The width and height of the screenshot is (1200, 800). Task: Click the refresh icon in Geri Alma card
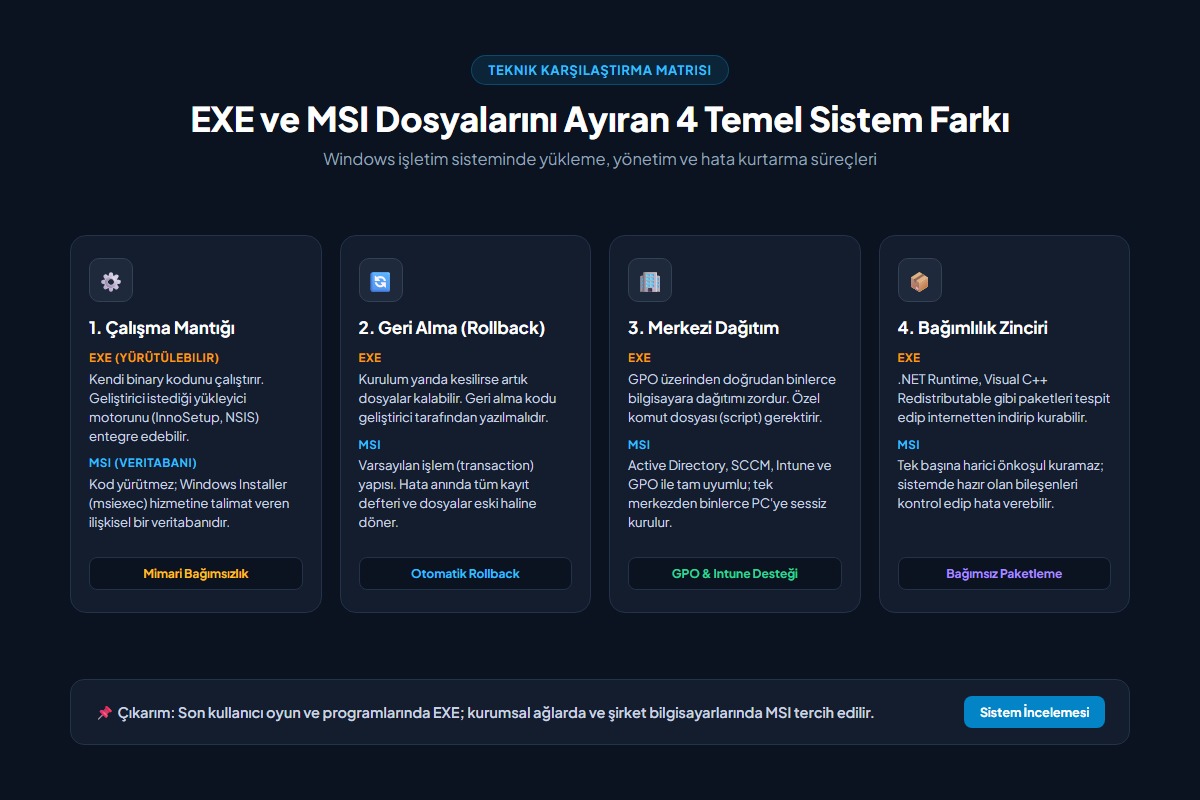381,281
